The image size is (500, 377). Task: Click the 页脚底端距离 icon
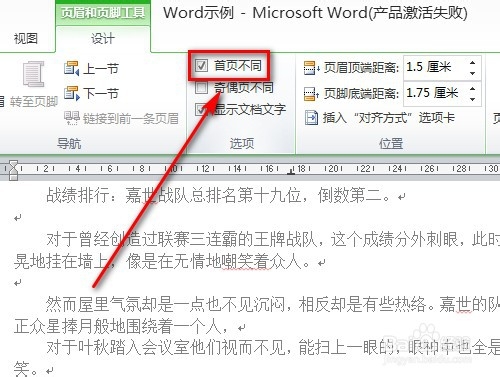click(312, 94)
